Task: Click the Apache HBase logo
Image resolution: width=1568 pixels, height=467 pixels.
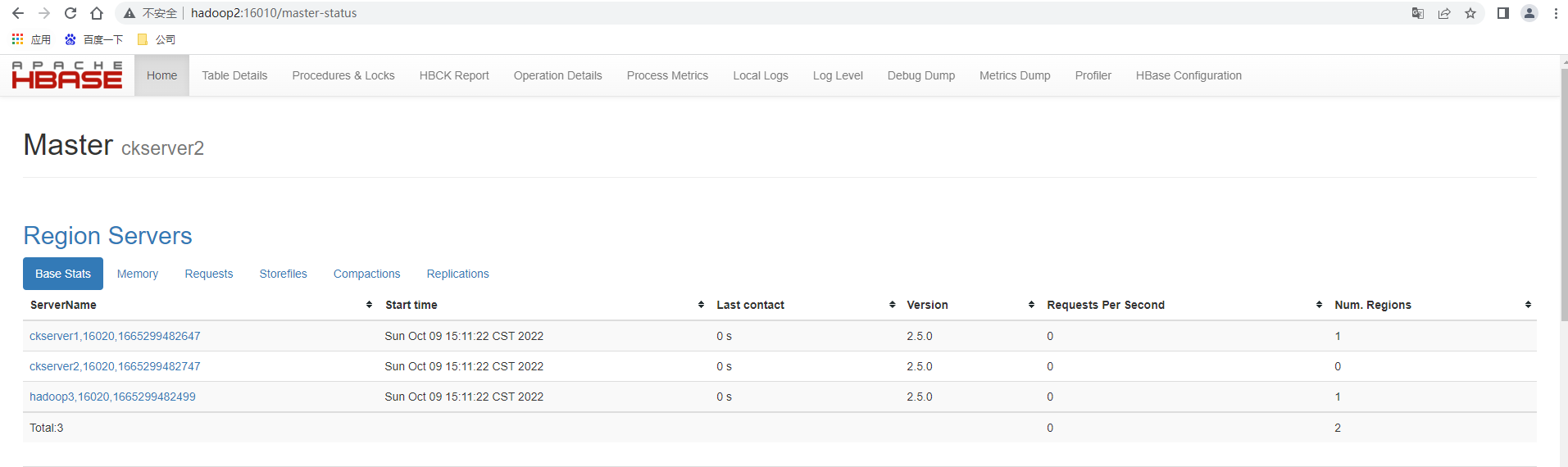Action: point(67,75)
